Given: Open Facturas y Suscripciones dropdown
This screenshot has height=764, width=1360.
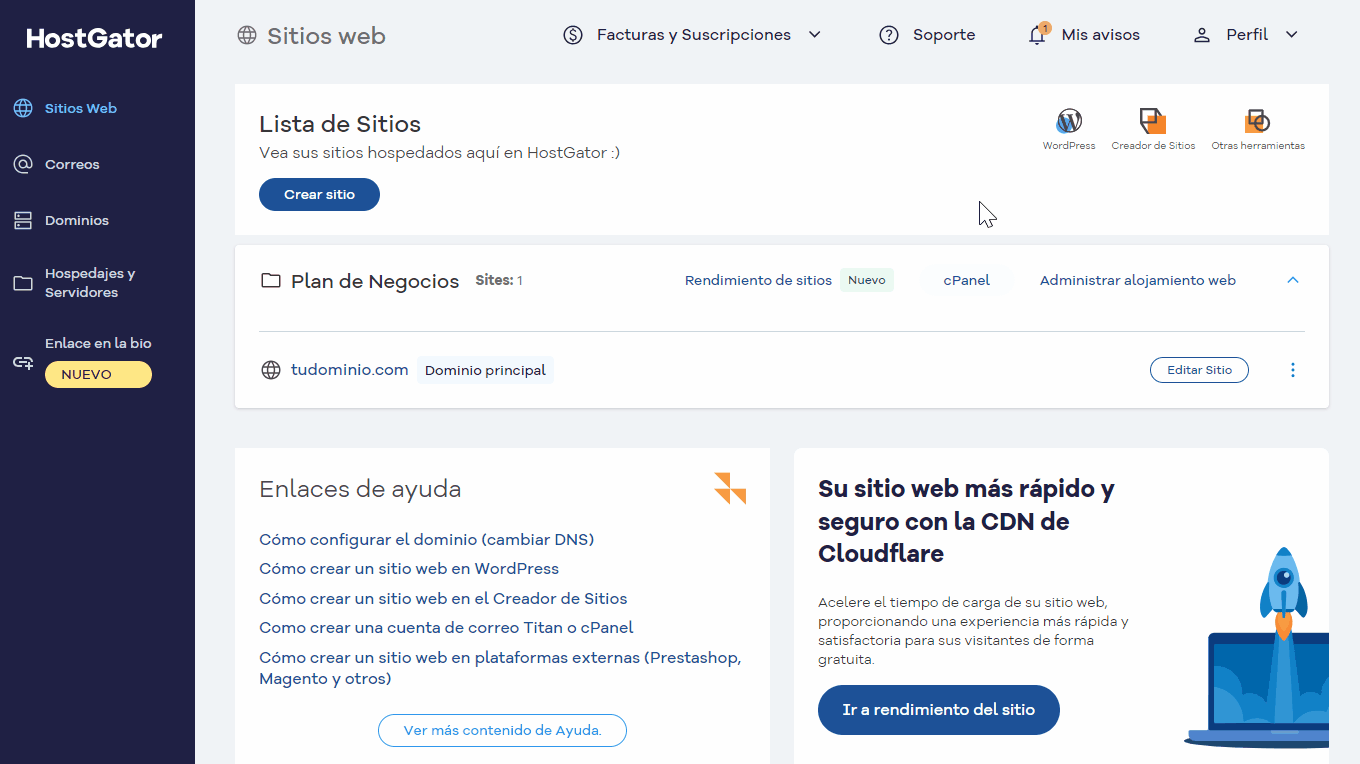Looking at the screenshot, I should tap(693, 35).
